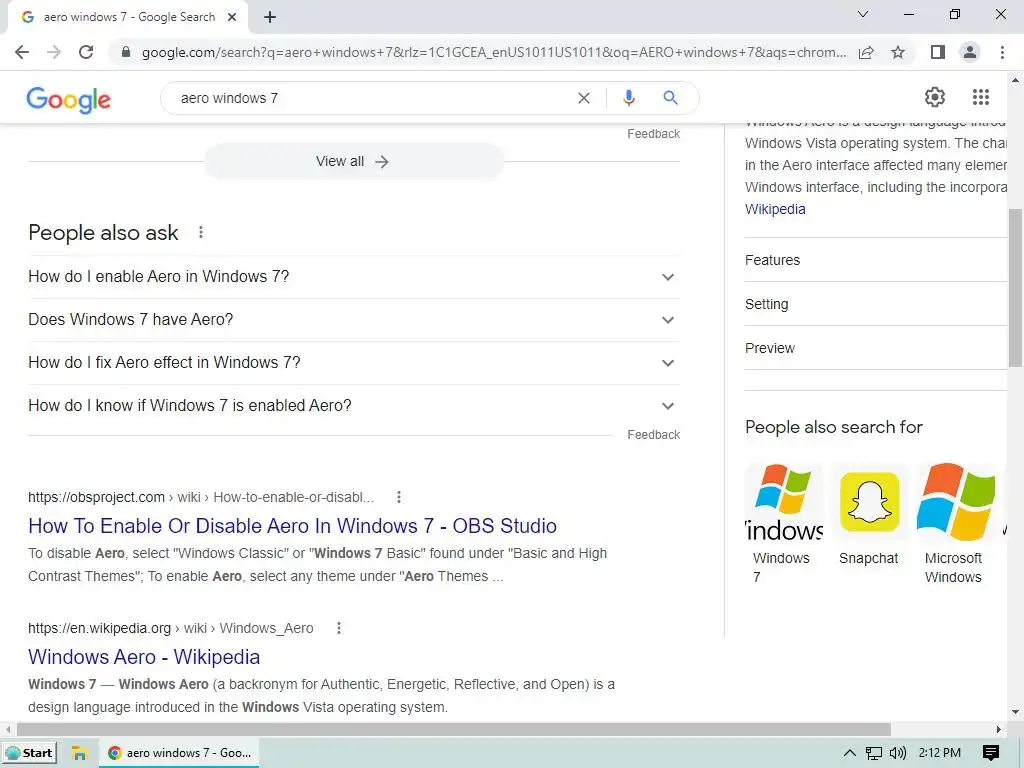
Task: Click Wikipedia link in knowledge panel
Action: pos(775,209)
